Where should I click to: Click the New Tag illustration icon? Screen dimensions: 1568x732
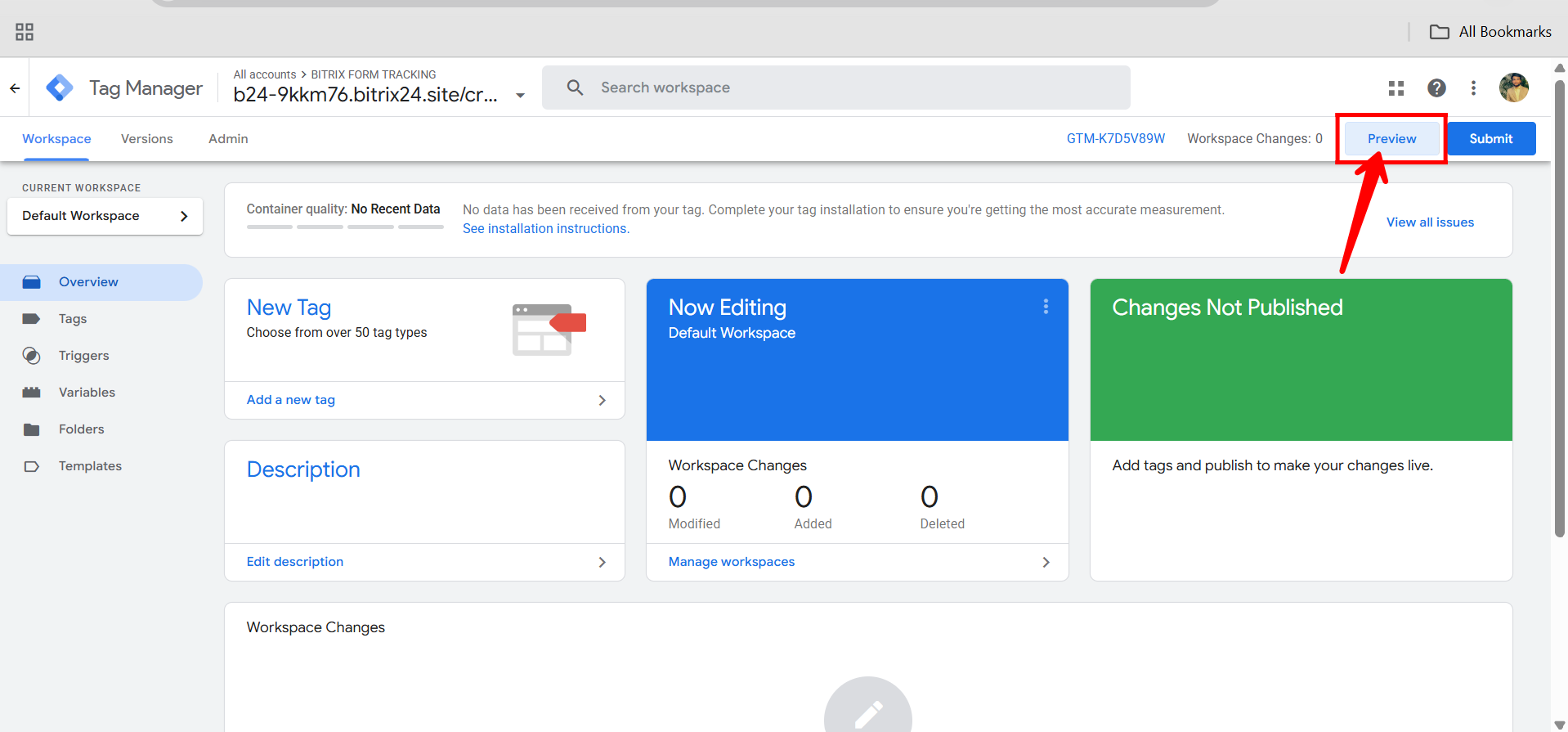(549, 330)
